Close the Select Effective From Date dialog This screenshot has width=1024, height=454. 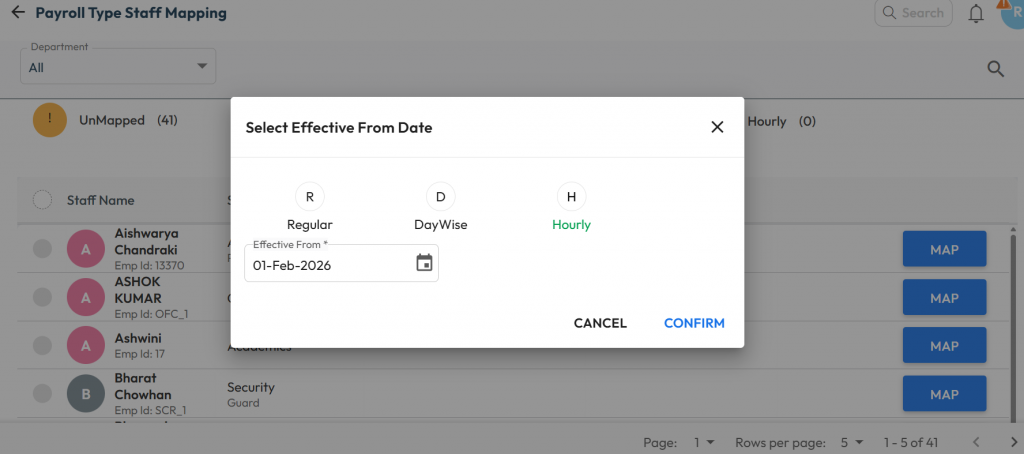point(716,127)
